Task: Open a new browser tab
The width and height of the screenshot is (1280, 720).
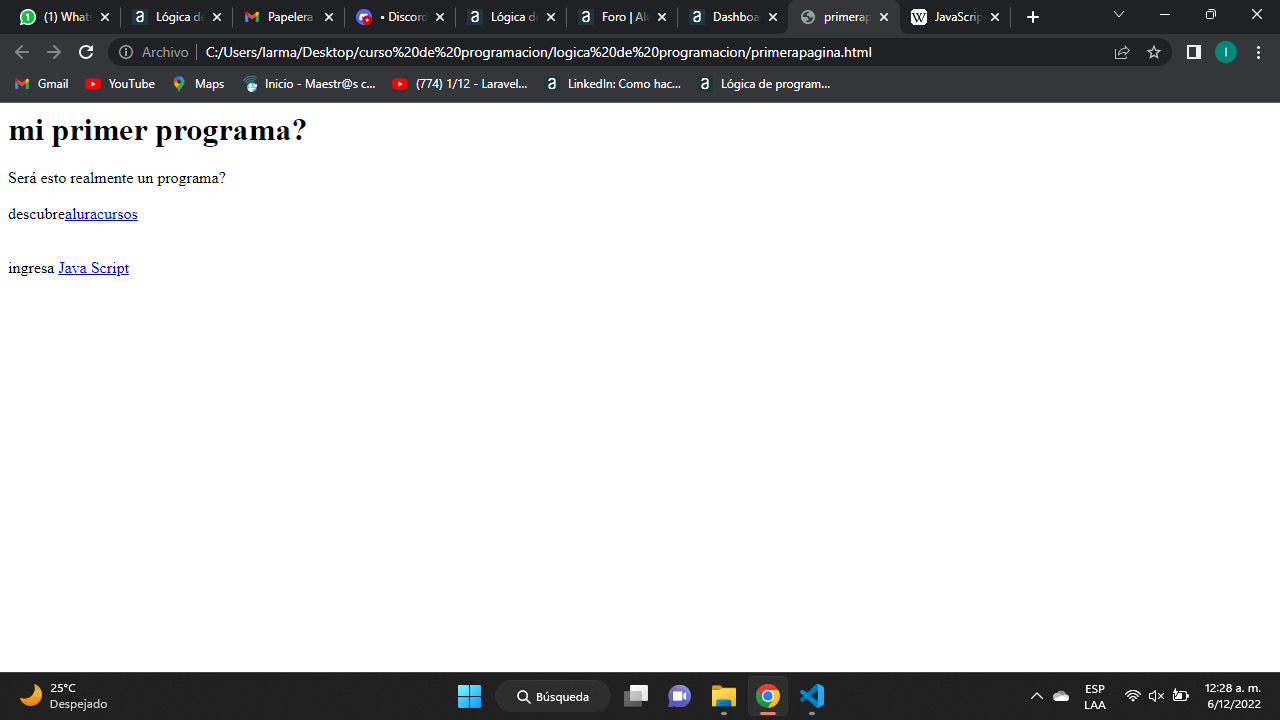Action: (x=1033, y=17)
